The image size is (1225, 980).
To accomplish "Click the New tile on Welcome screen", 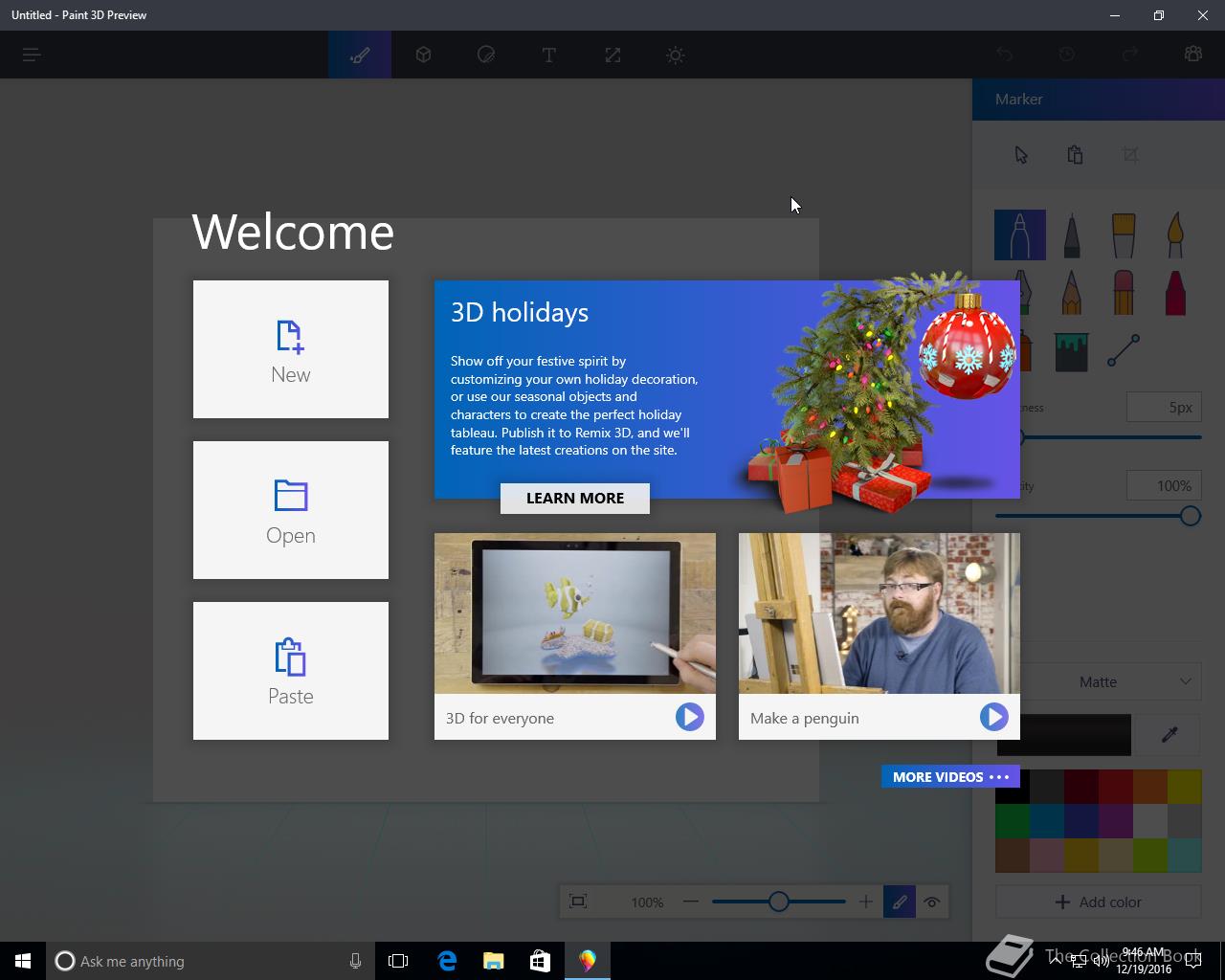I will 291,349.
